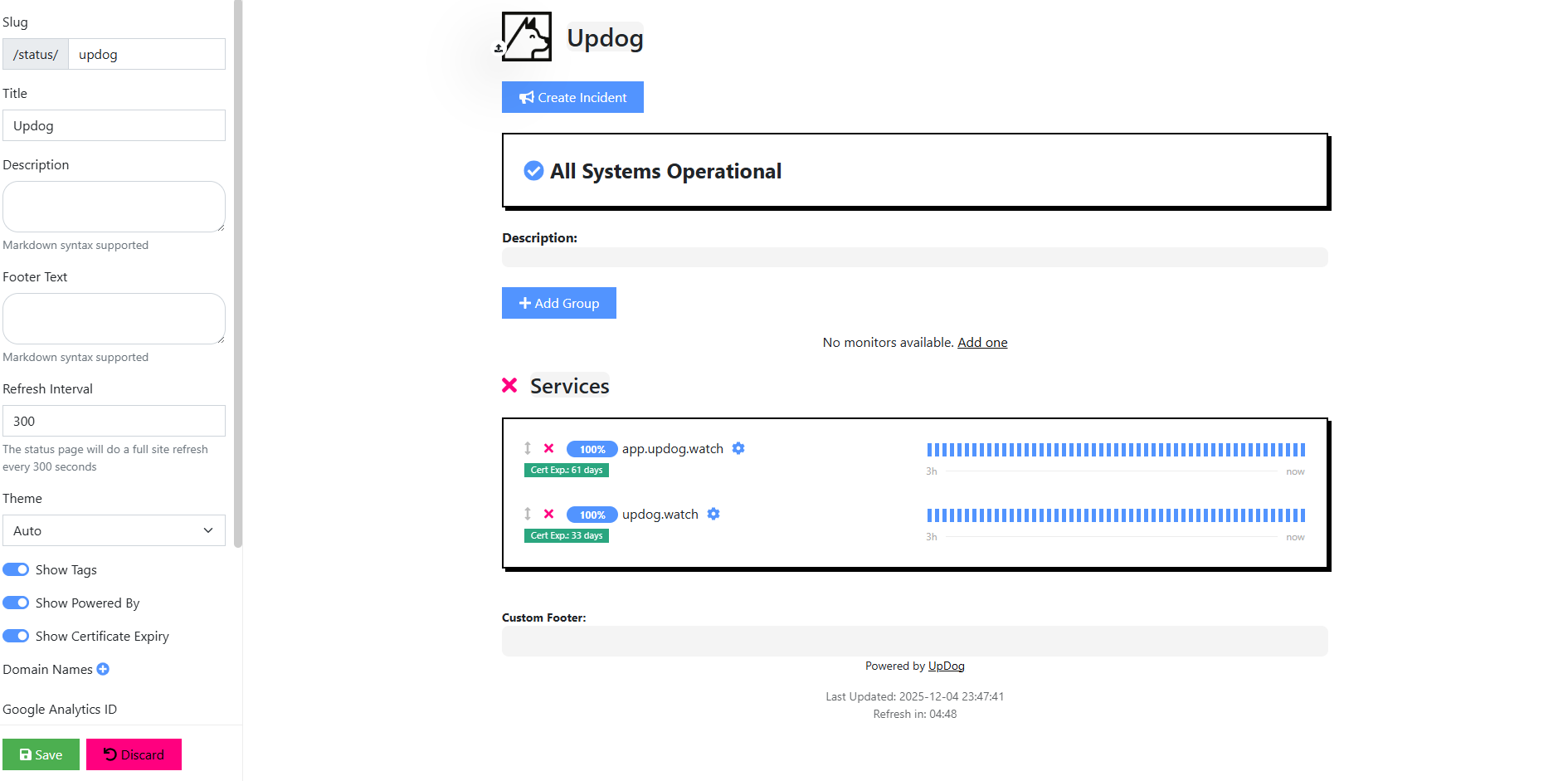1568x781 pixels.
Task: Open the Theme dropdown
Action: tap(114, 530)
